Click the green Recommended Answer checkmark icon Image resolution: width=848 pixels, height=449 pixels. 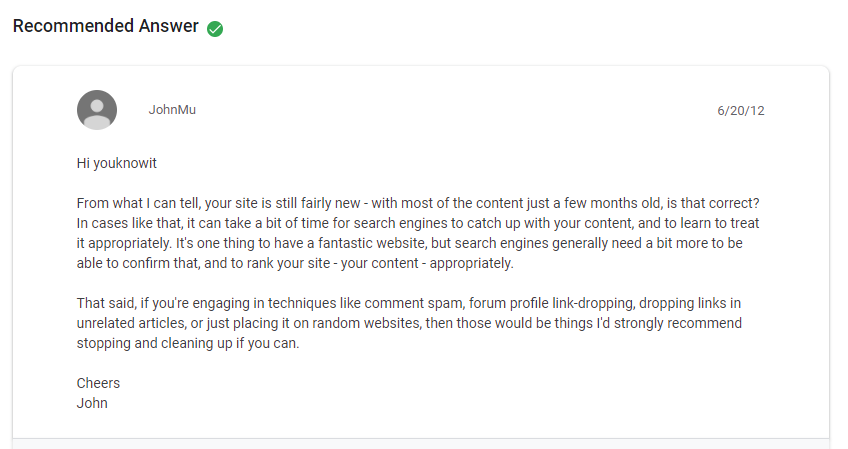(x=215, y=29)
